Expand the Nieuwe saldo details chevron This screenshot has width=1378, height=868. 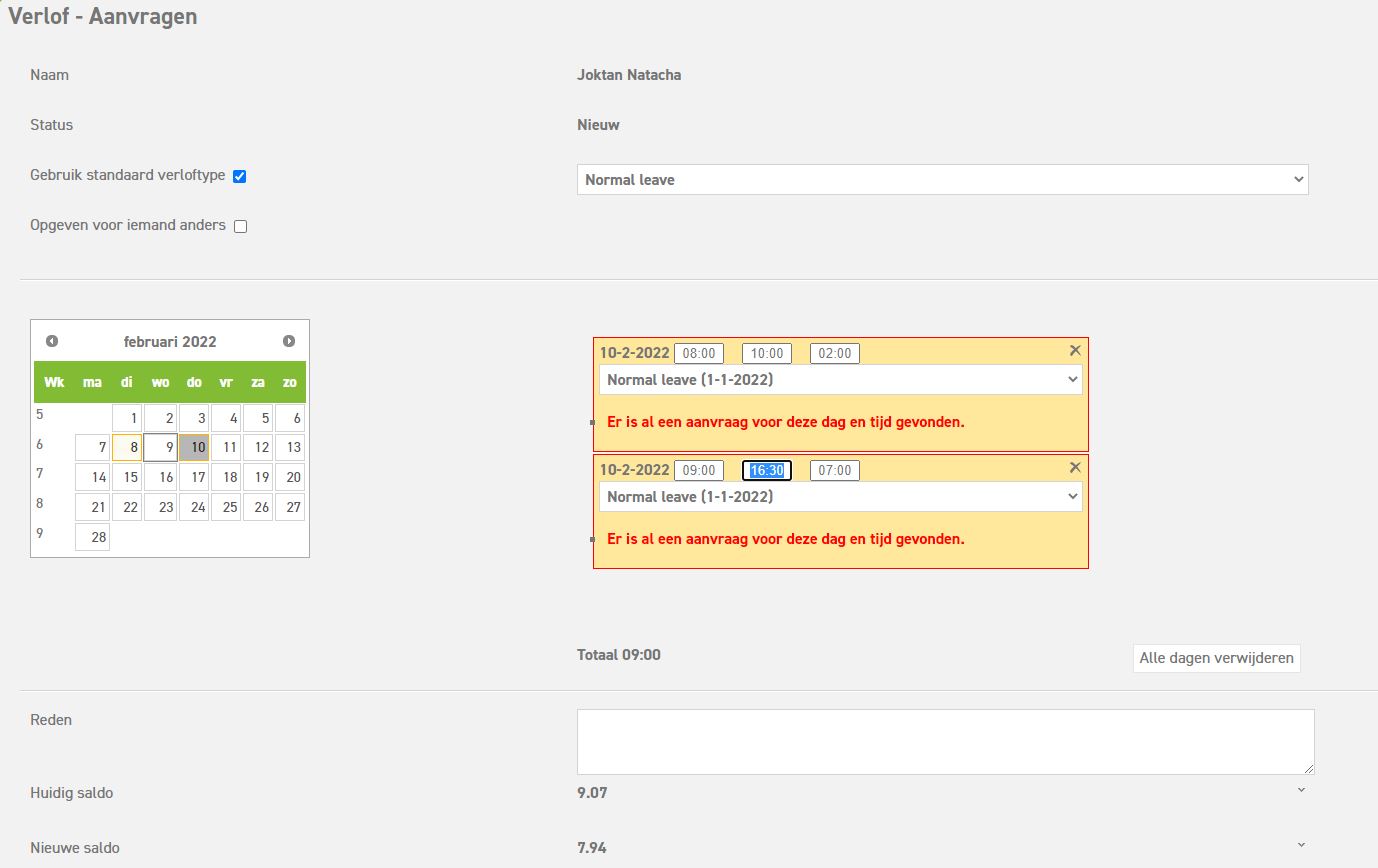(x=1301, y=845)
